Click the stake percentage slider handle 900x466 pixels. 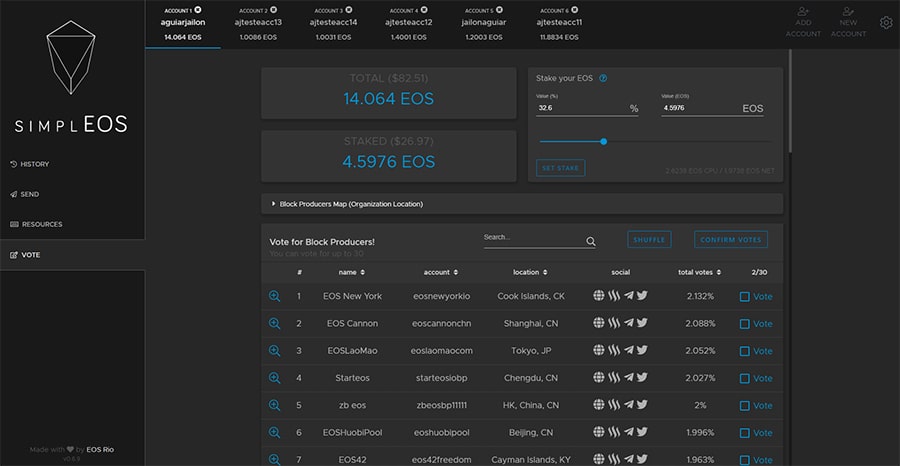(603, 141)
